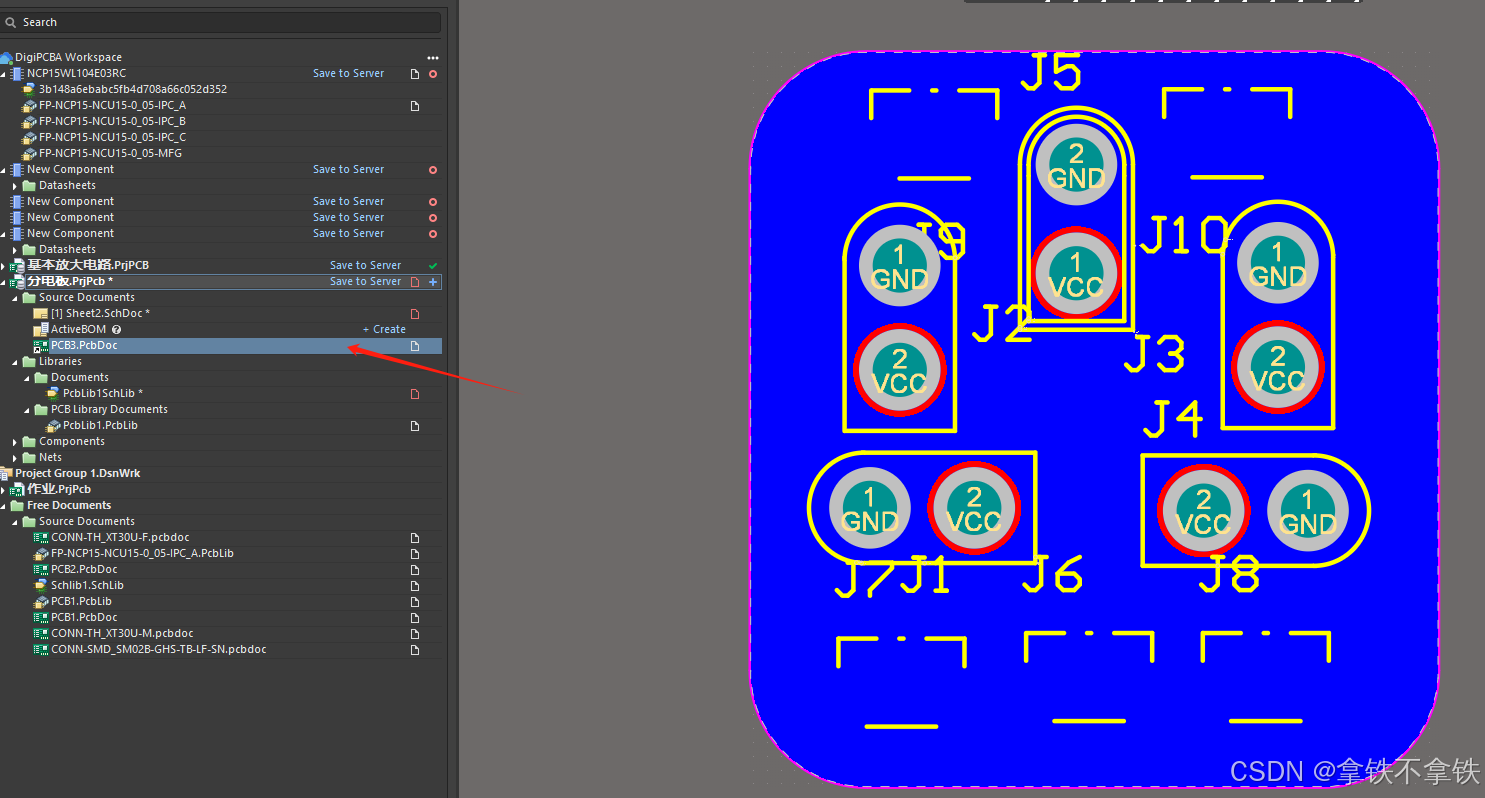Image resolution: width=1485 pixels, height=798 pixels.
Task: Click red modified icon beside Sheet2.SchDoc
Action: tap(415, 314)
